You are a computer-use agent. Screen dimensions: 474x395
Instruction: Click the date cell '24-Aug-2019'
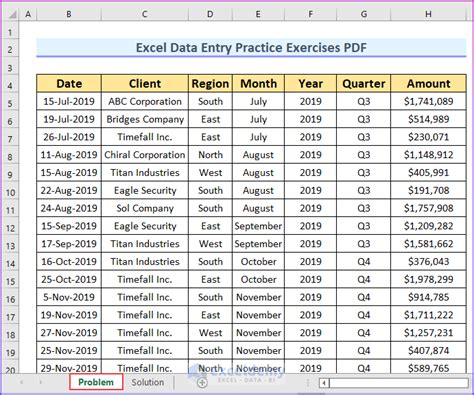(69, 208)
